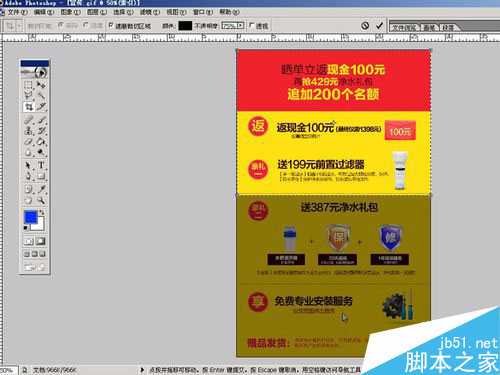Select the History Brush tool
This screenshot has height=375, width=500.
tap(41, 131)
